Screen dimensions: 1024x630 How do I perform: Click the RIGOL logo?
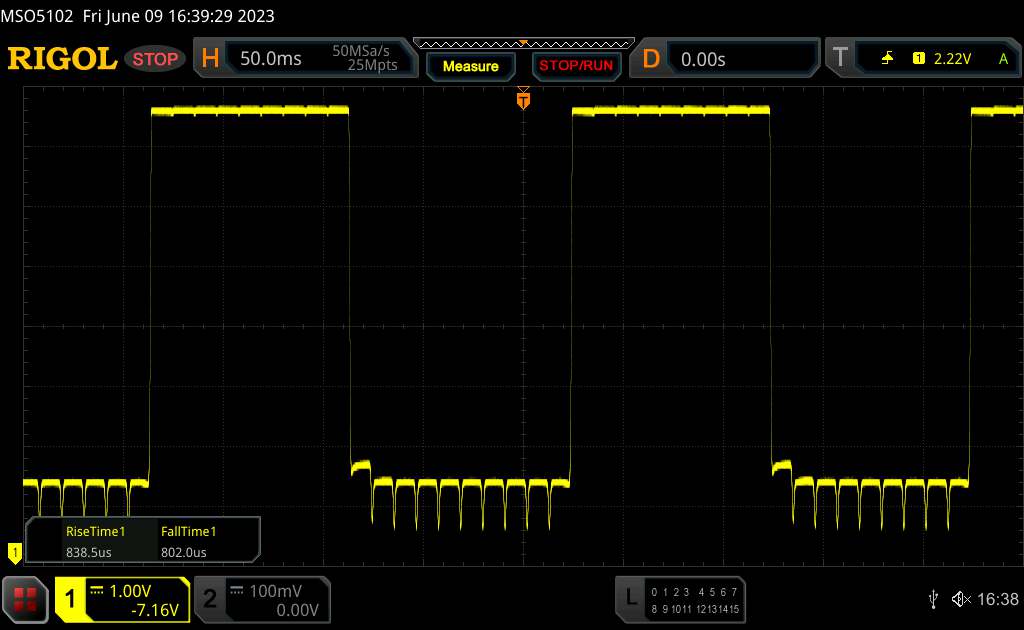62,59
